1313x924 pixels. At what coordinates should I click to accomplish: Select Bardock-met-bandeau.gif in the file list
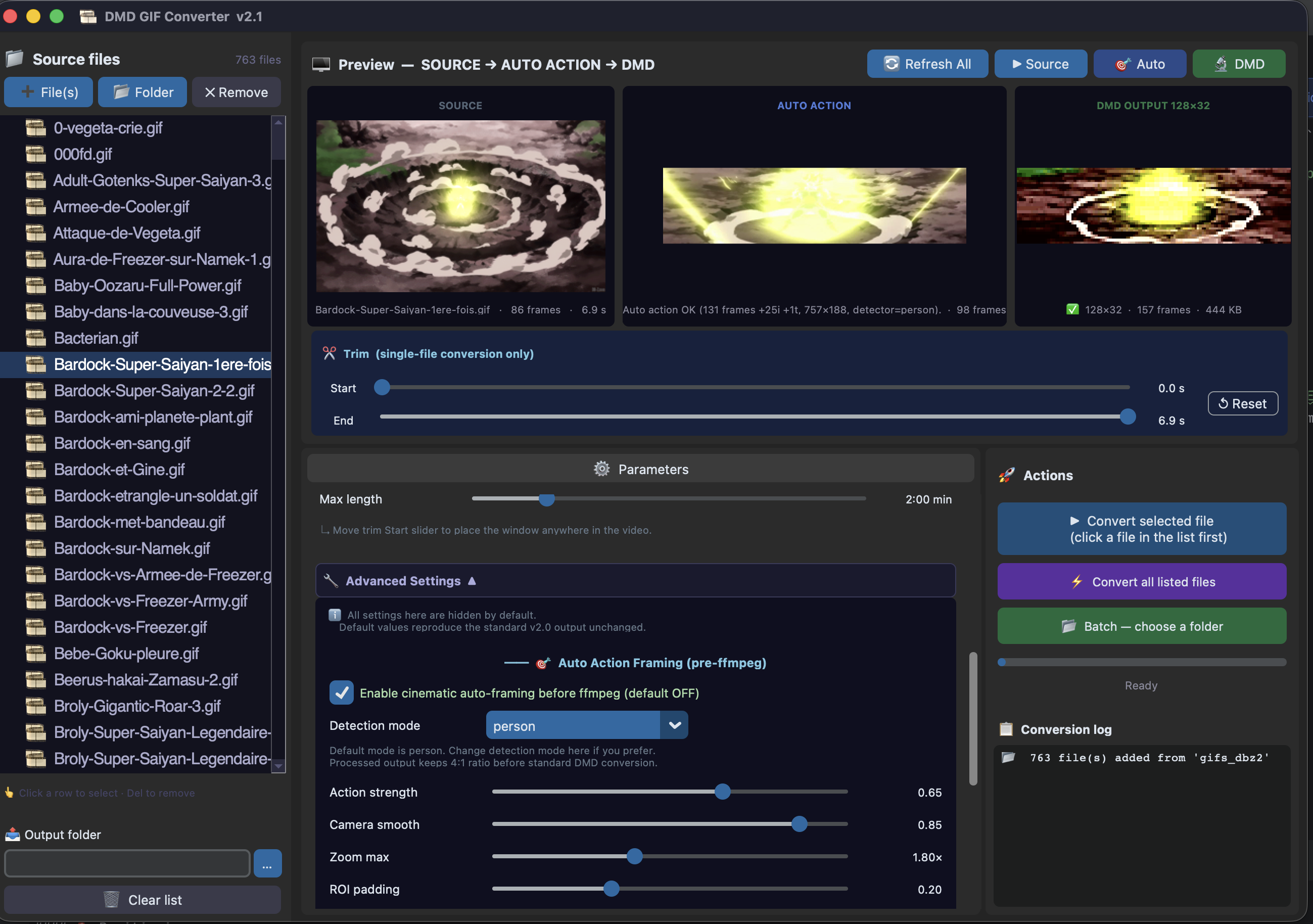tap(135, 523)
